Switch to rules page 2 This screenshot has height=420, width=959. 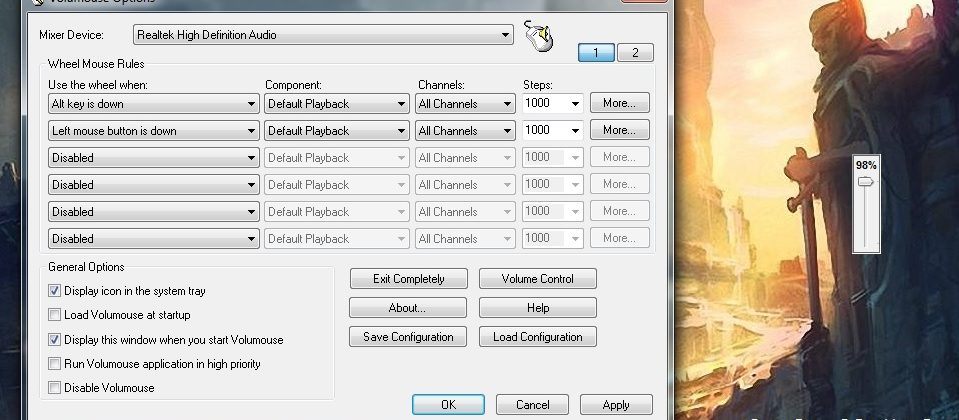[x=635, y=53]
